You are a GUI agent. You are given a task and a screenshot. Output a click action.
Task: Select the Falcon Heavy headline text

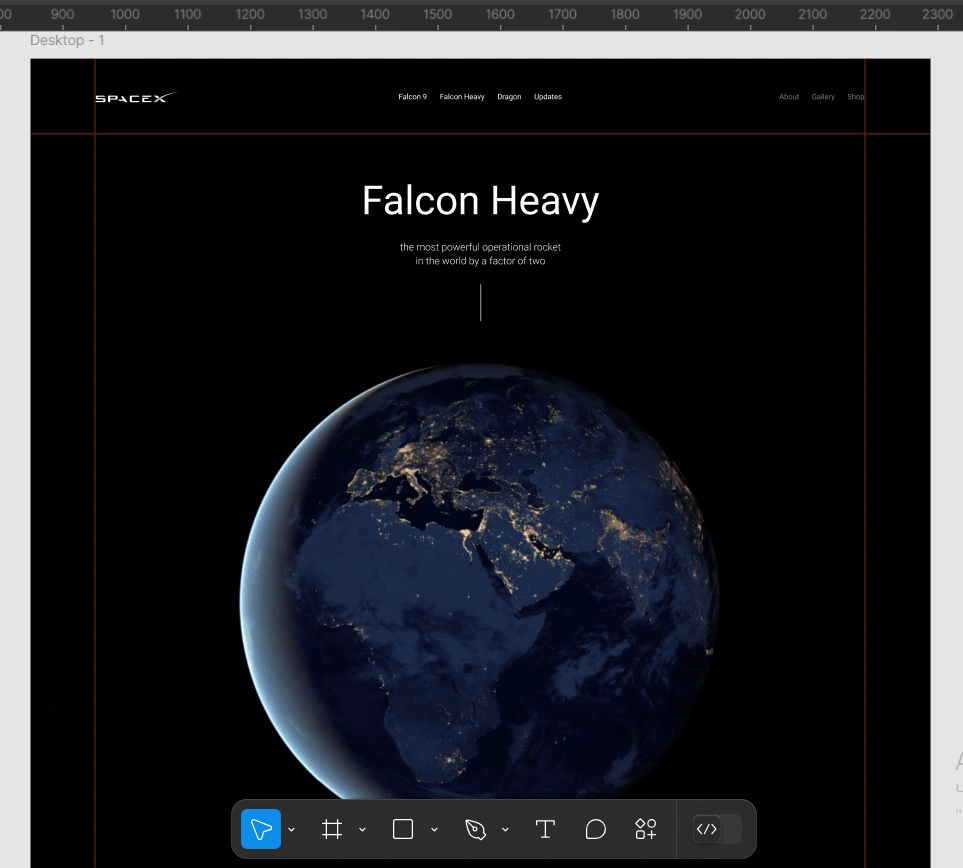[x=480, y=201]
